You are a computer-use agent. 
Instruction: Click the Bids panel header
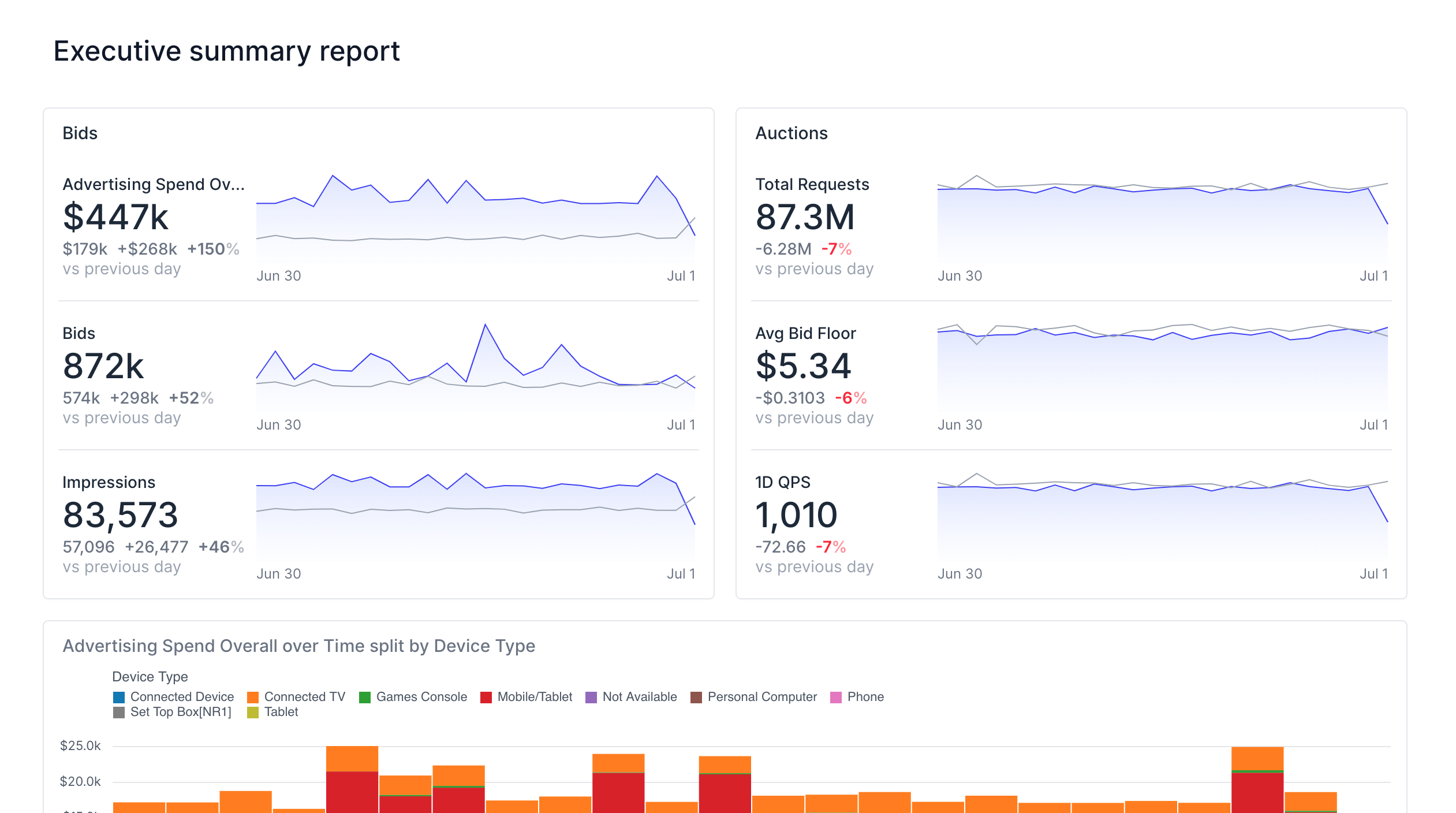[x=80, y=132]
